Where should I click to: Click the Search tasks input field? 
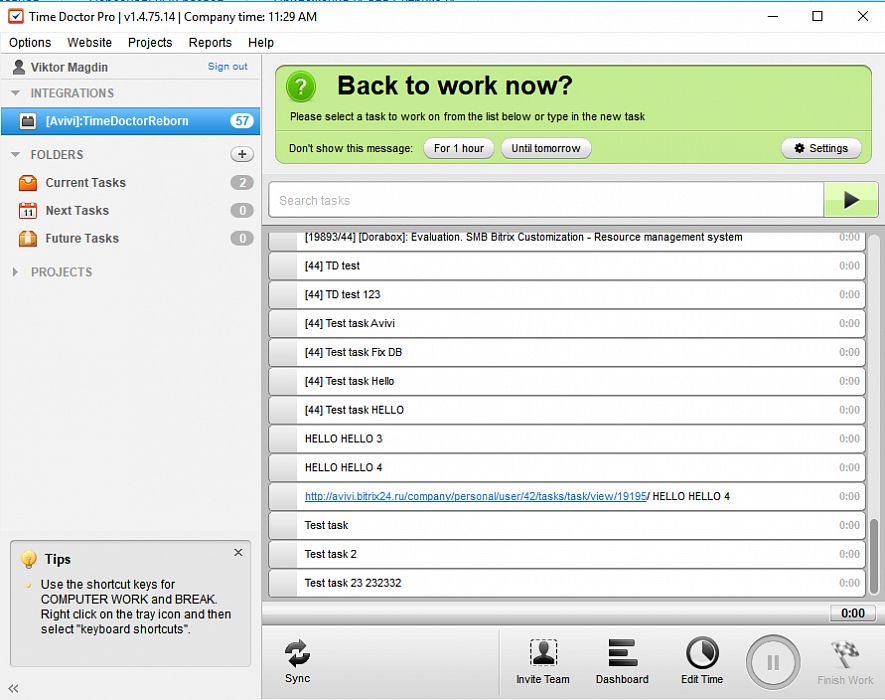pyautogui.click(x=546, y=200)
